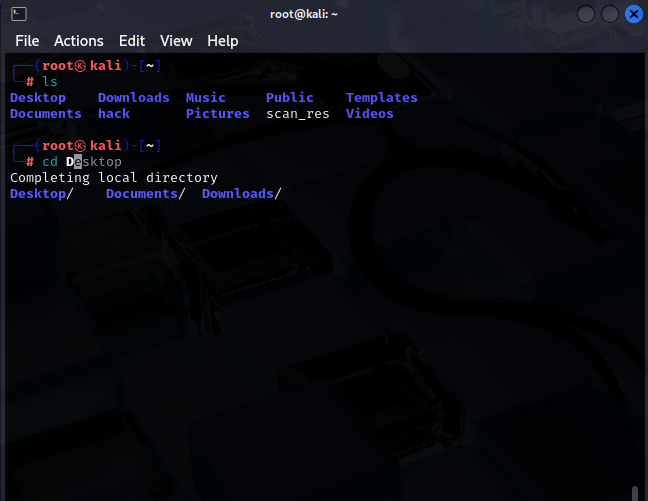Click the Desktop/ completion suggestion
This screenshot has height=501, width=648.
[x=42, y=193]
